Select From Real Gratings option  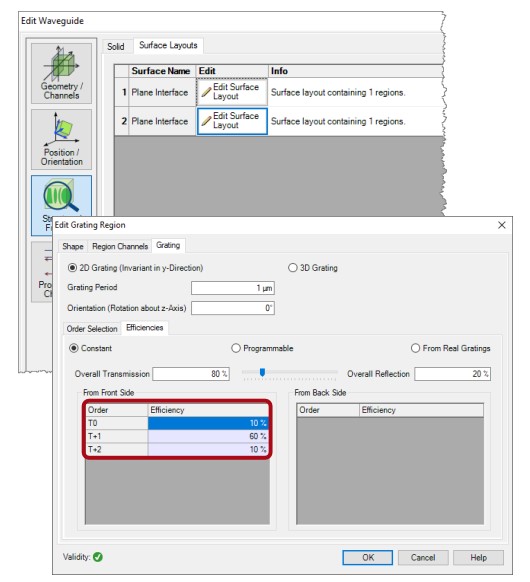tap(415, 348)
